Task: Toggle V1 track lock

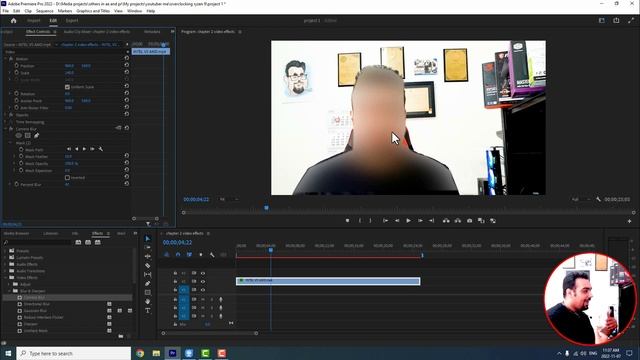Action: [x=175, y=290]
